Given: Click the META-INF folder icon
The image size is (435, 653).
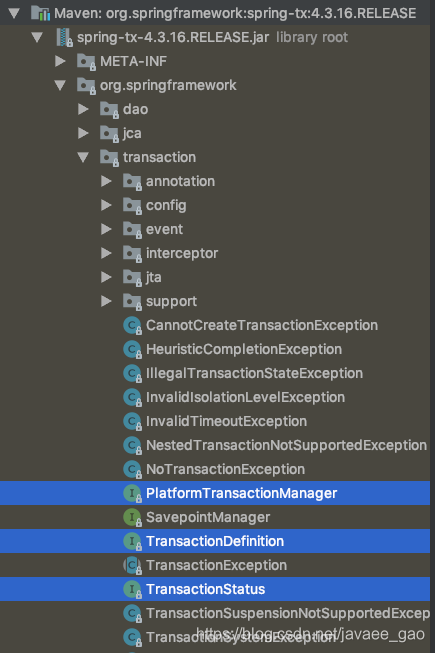Looking at the screenshot, I should coord(87,62).
